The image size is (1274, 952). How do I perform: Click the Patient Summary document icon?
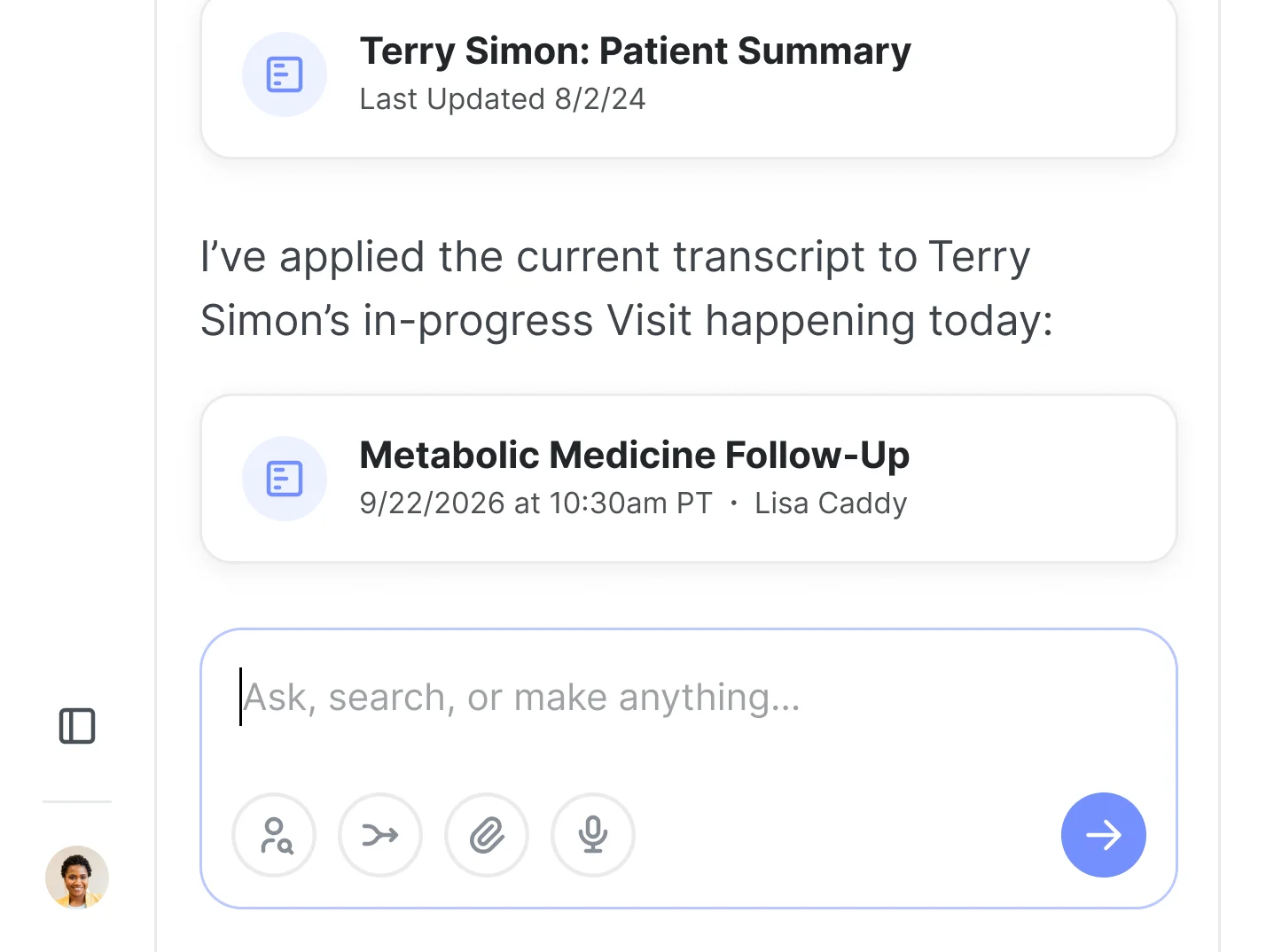pos(285,74)
